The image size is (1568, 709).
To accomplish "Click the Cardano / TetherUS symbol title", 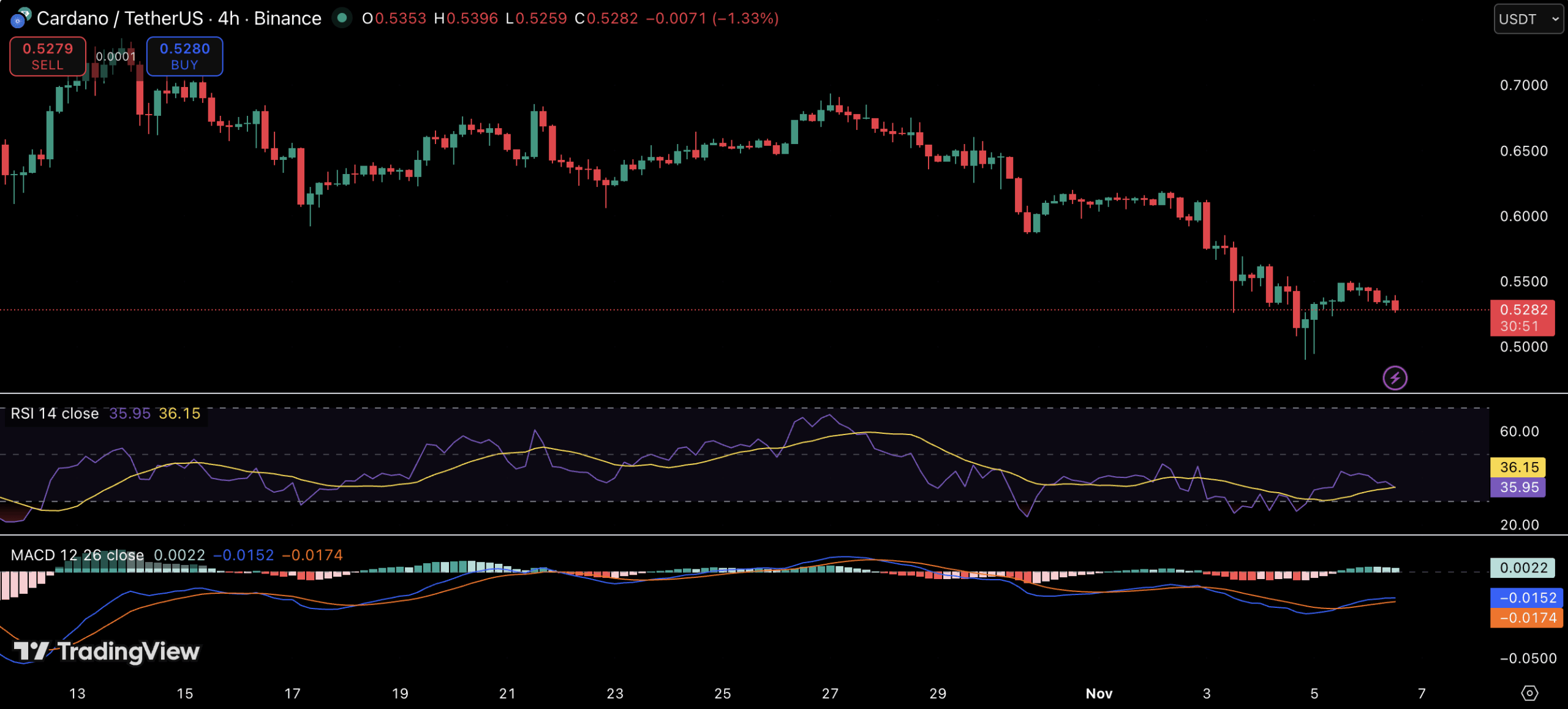I will click(119, 18).
